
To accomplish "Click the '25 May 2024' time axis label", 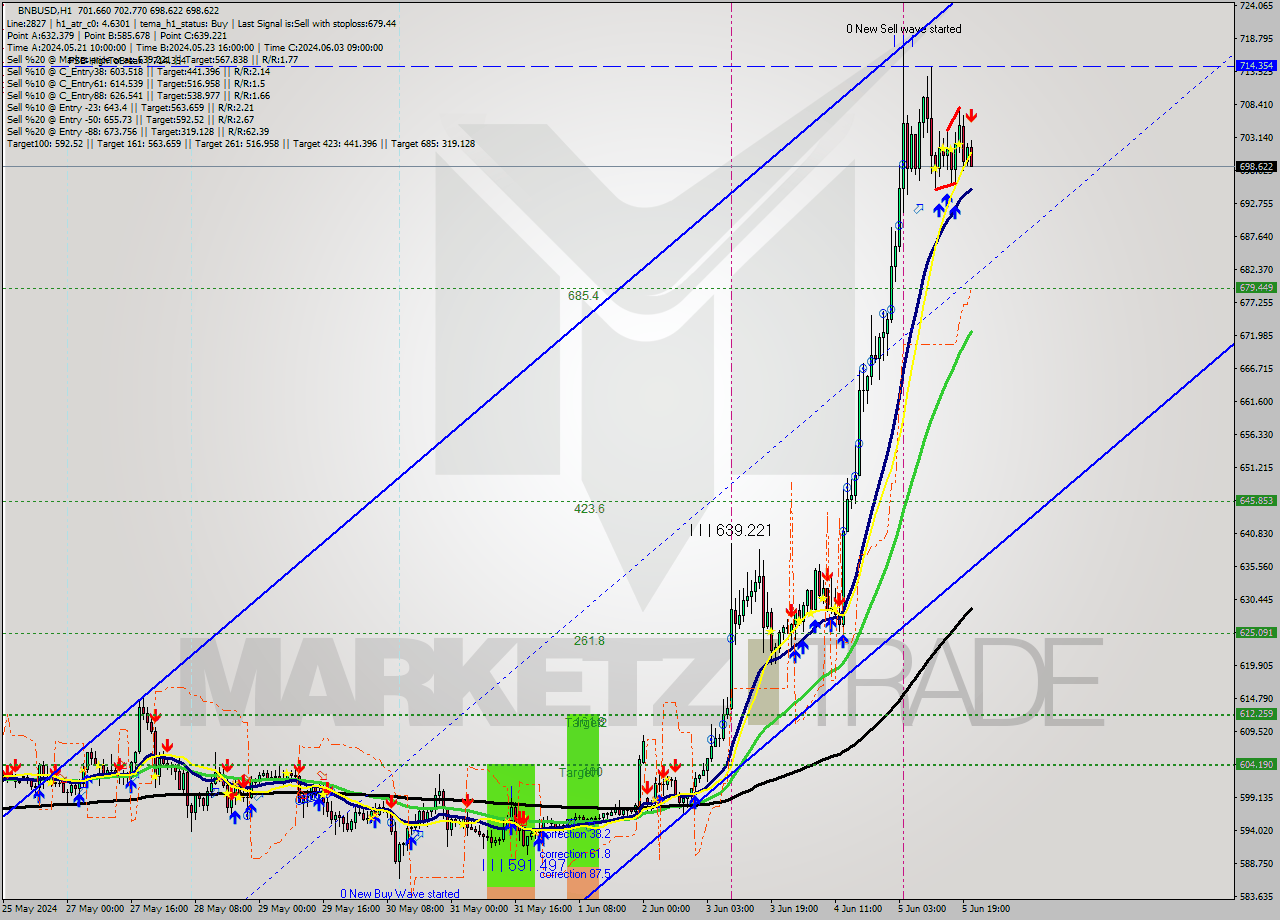I will tap(30, 909).
